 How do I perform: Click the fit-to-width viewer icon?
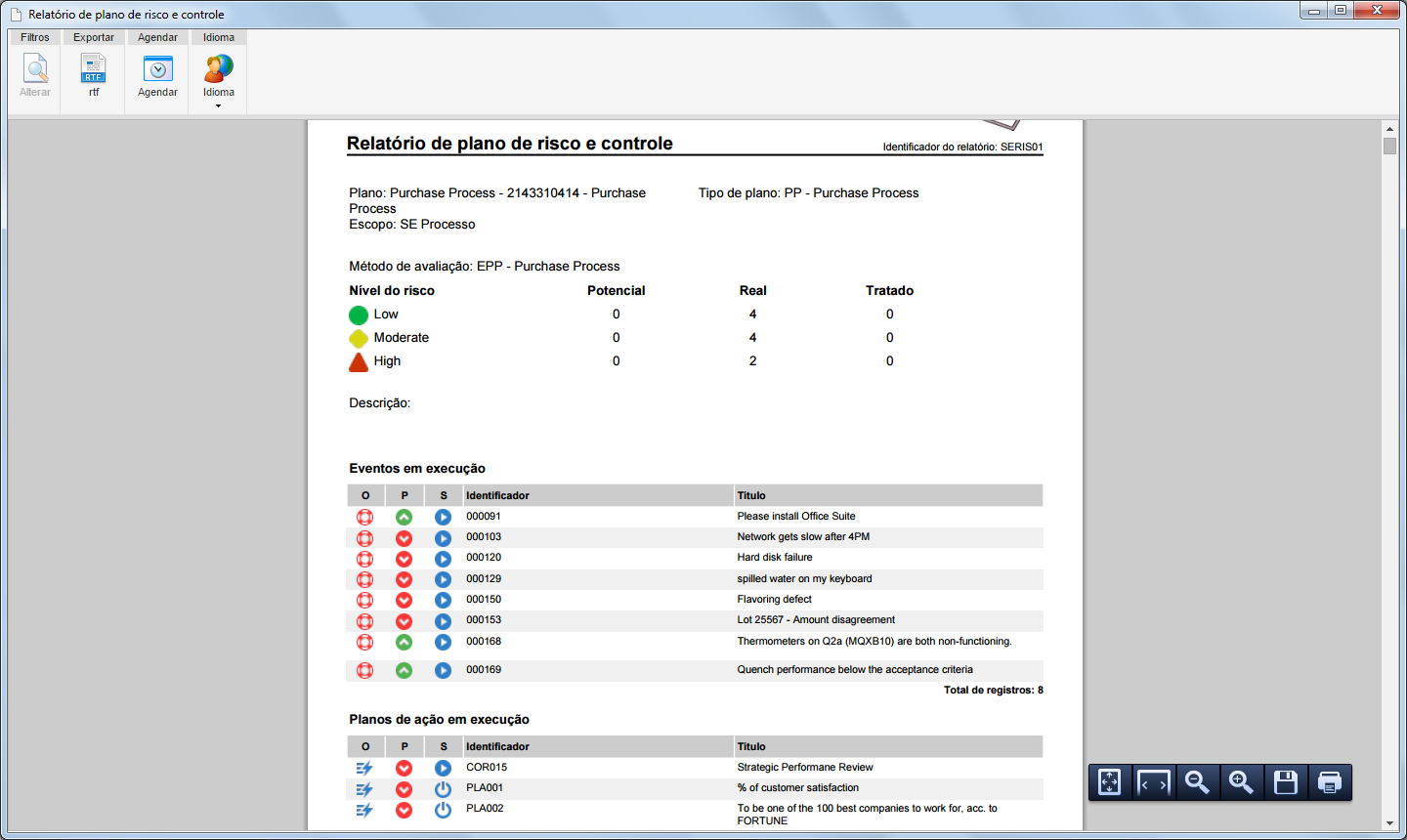1154,782
